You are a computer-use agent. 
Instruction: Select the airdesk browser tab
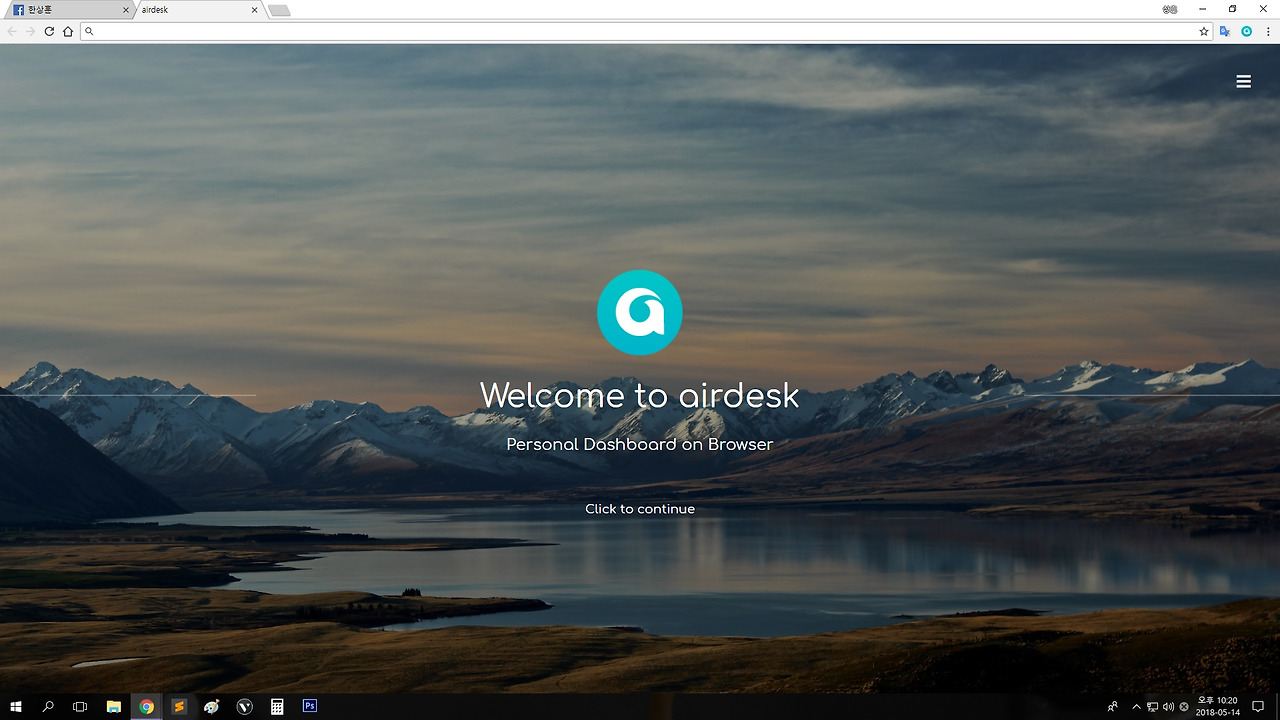tap(198, 10)
